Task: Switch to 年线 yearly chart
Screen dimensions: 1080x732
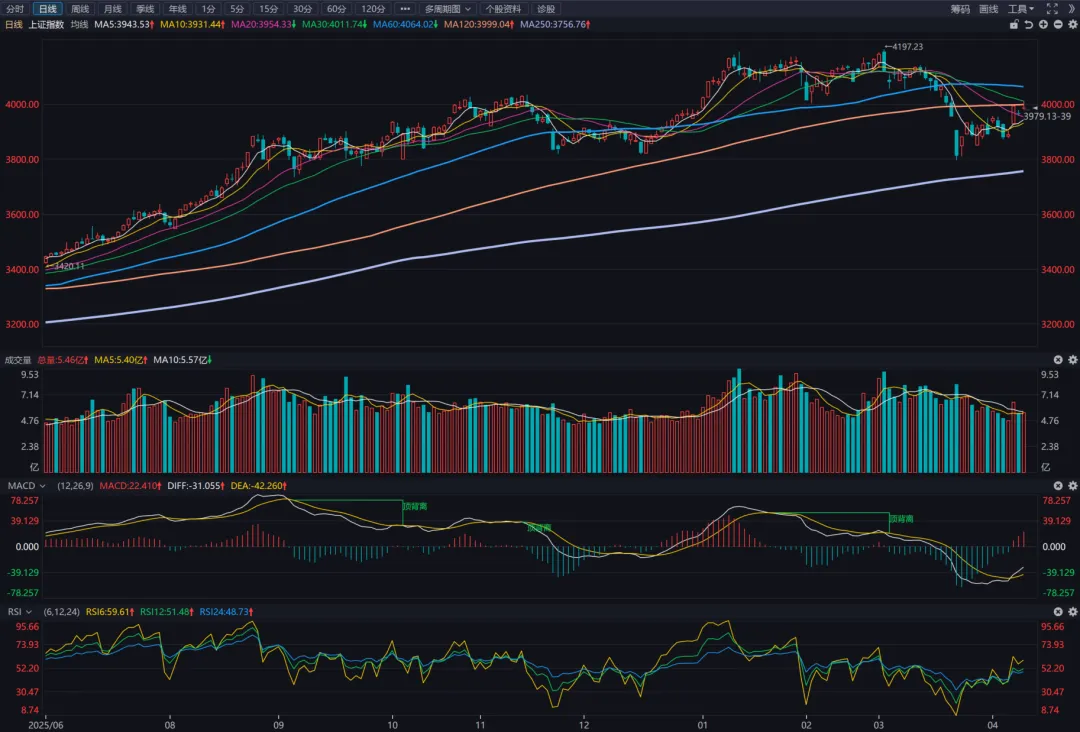Action: 177,9
